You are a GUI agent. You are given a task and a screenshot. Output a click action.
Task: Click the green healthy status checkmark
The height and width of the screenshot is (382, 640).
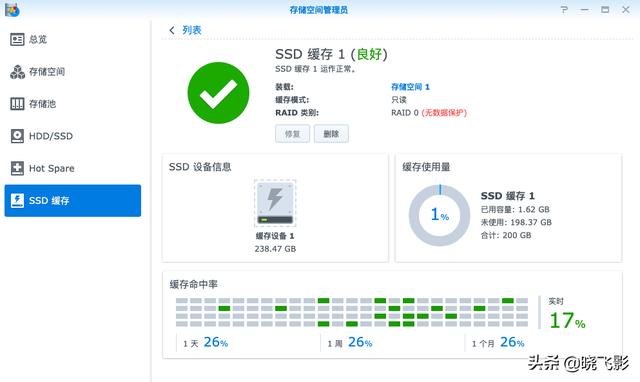tap(218, 93)
